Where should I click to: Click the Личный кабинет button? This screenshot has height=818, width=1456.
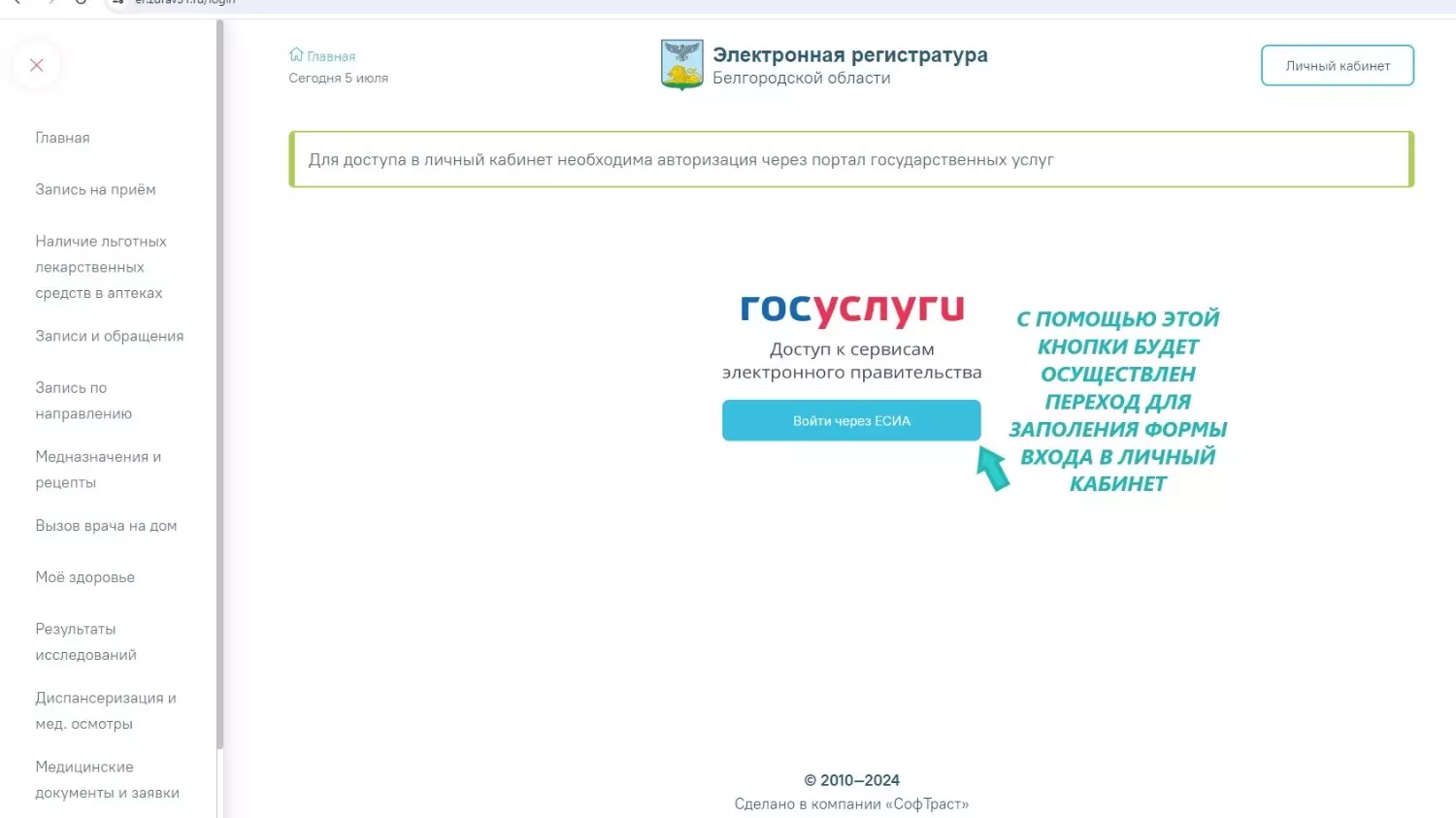pos(1338,66)
